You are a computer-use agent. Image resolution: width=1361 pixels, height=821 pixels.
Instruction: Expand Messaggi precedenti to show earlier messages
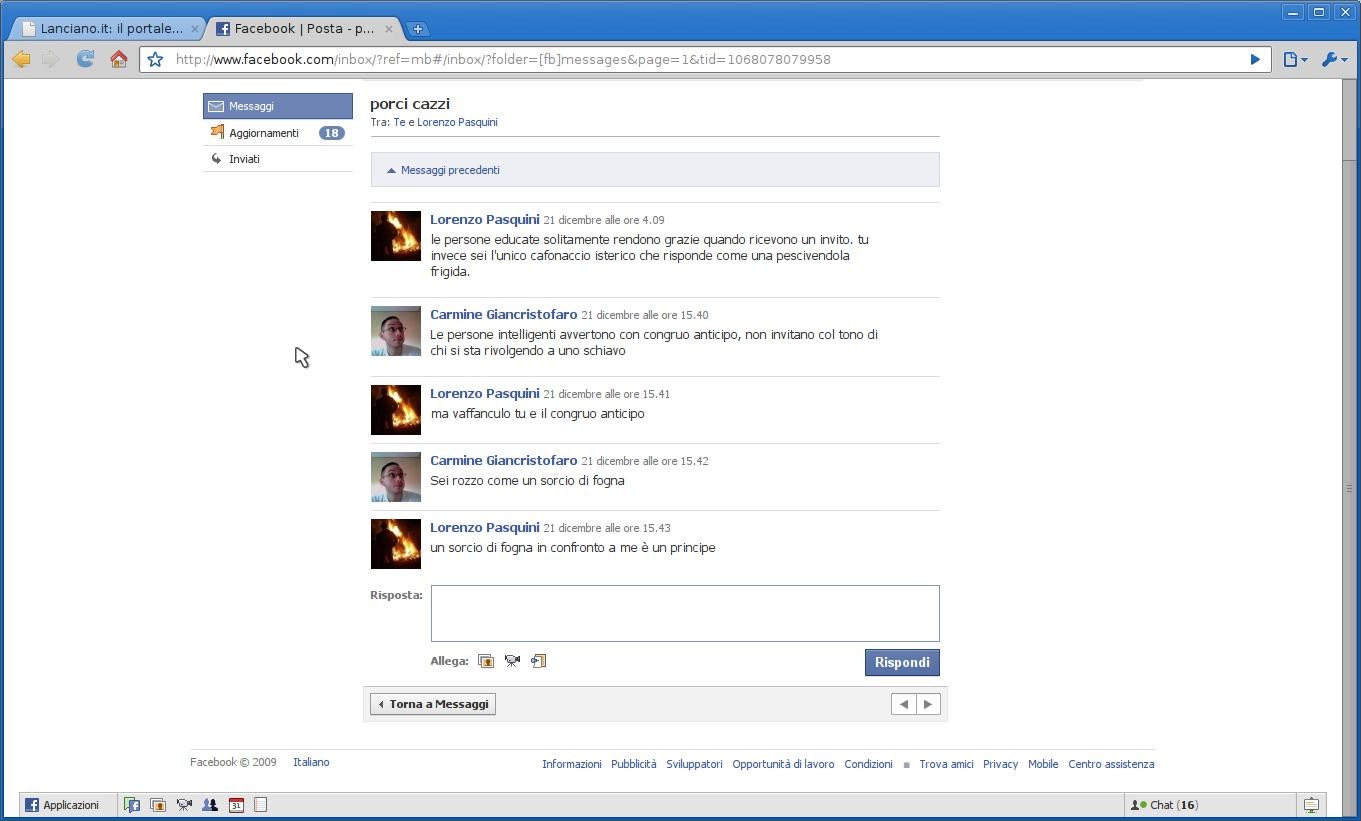(x=449, y=170)
